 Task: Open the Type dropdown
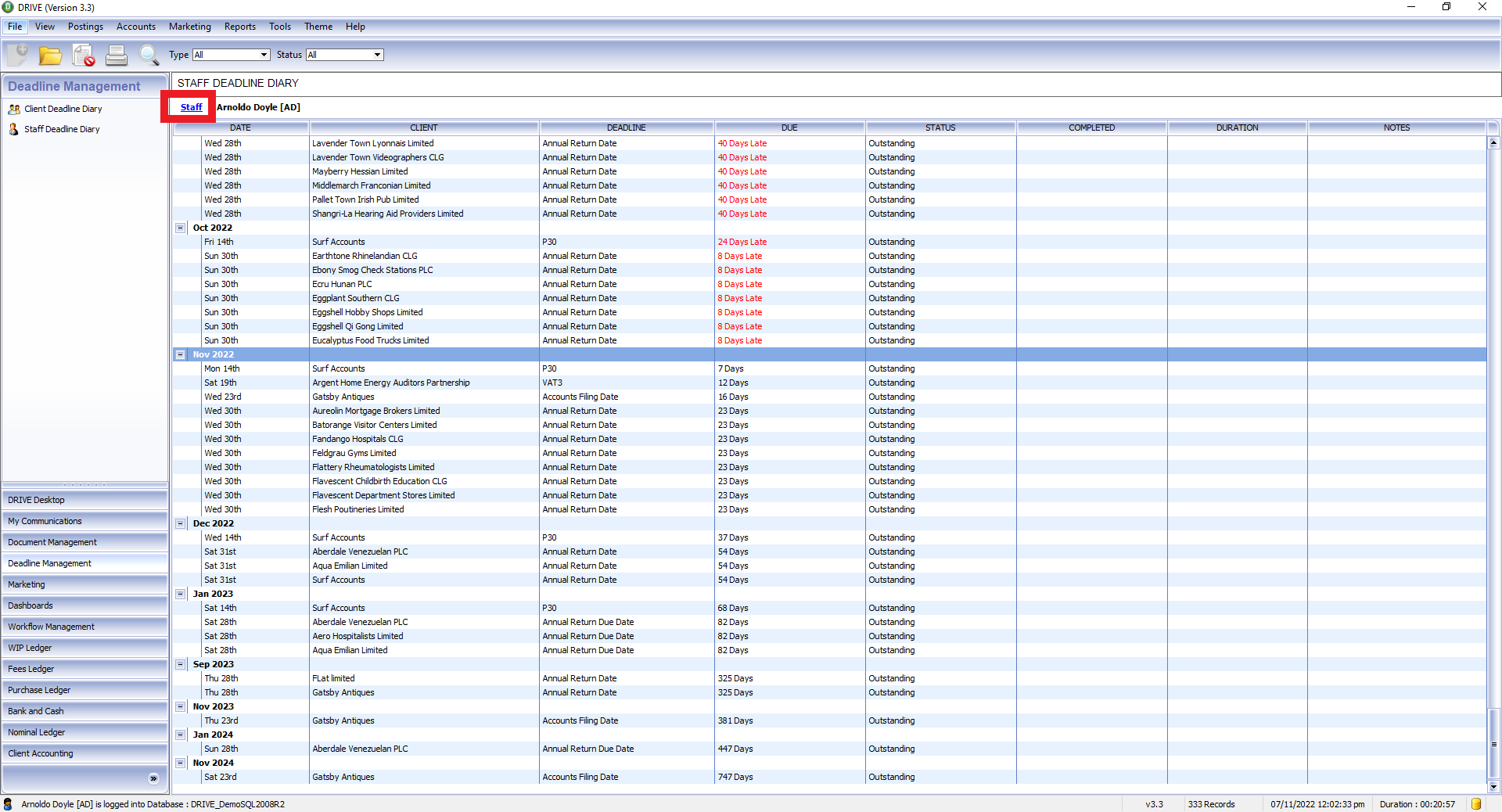pyautogui.click(x=231, y=55)
